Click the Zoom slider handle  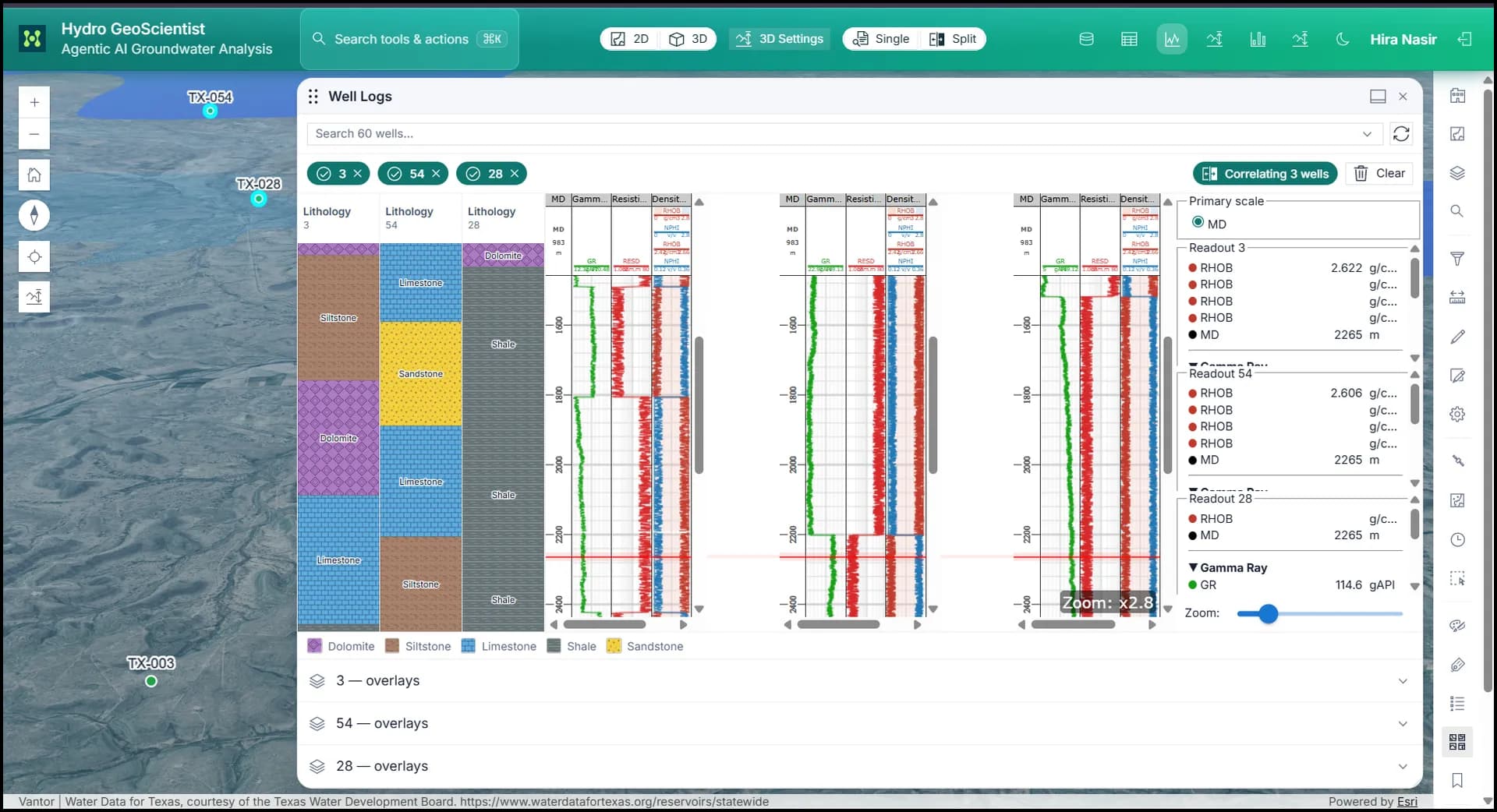click(x=1269, y=614)
